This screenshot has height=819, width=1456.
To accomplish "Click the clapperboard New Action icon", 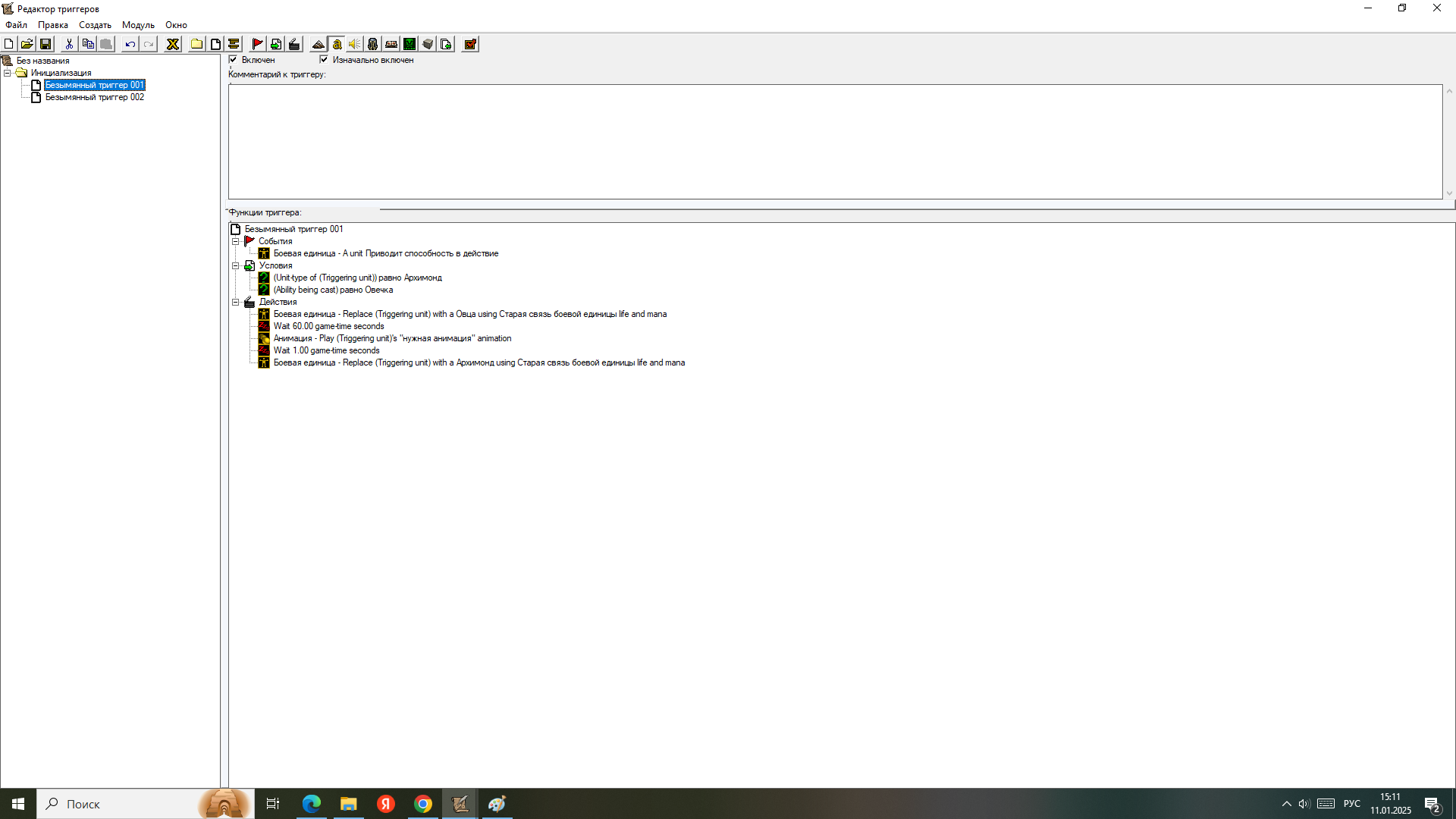I will point(294,44).
